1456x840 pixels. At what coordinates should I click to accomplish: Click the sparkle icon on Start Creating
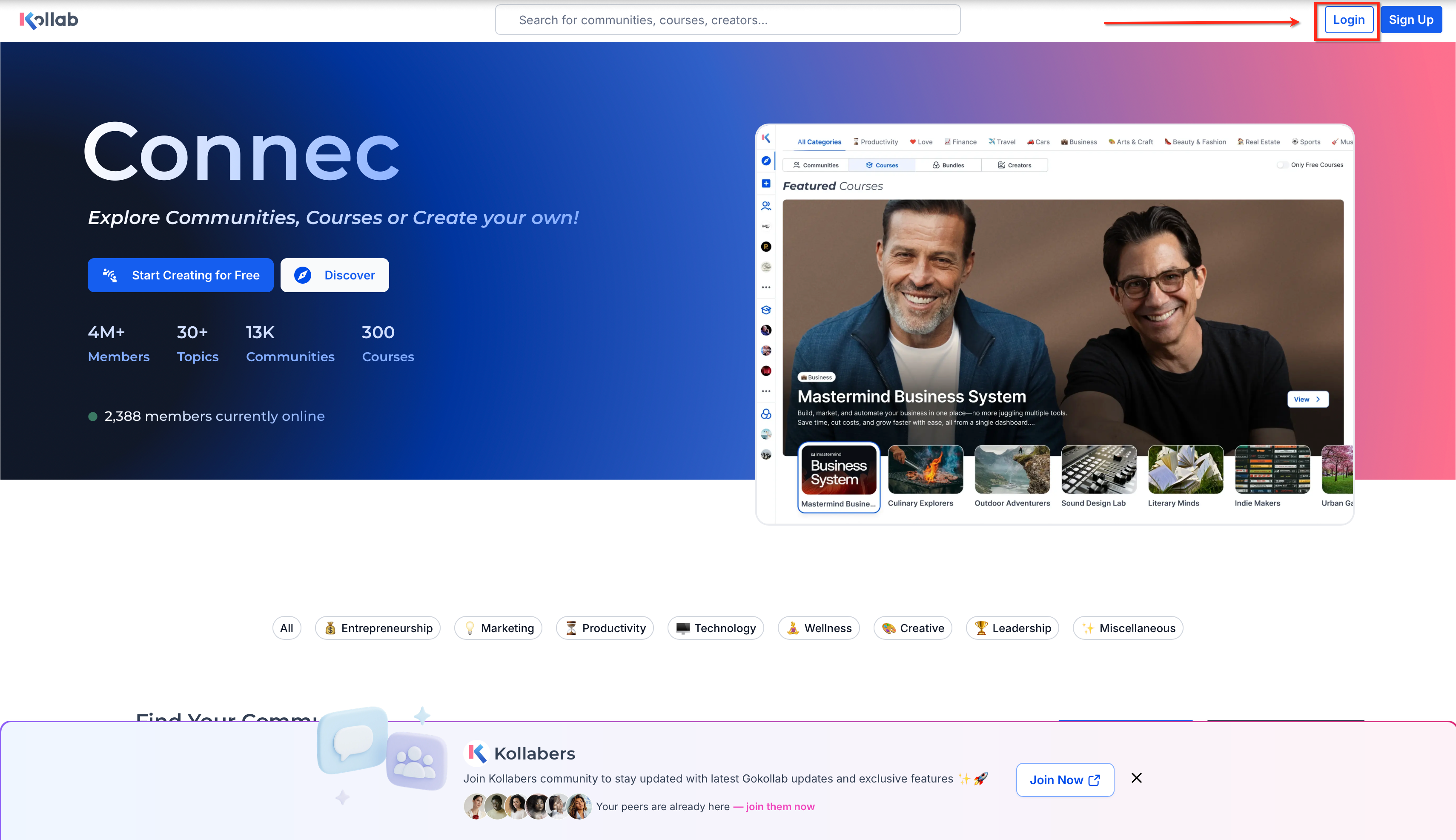click(x=109, y=275)
